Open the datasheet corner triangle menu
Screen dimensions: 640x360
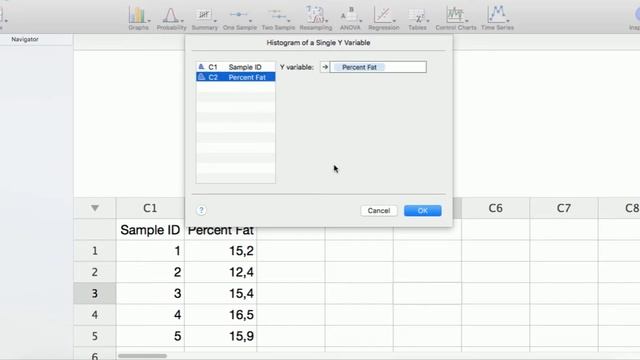(x=95, y=208)
